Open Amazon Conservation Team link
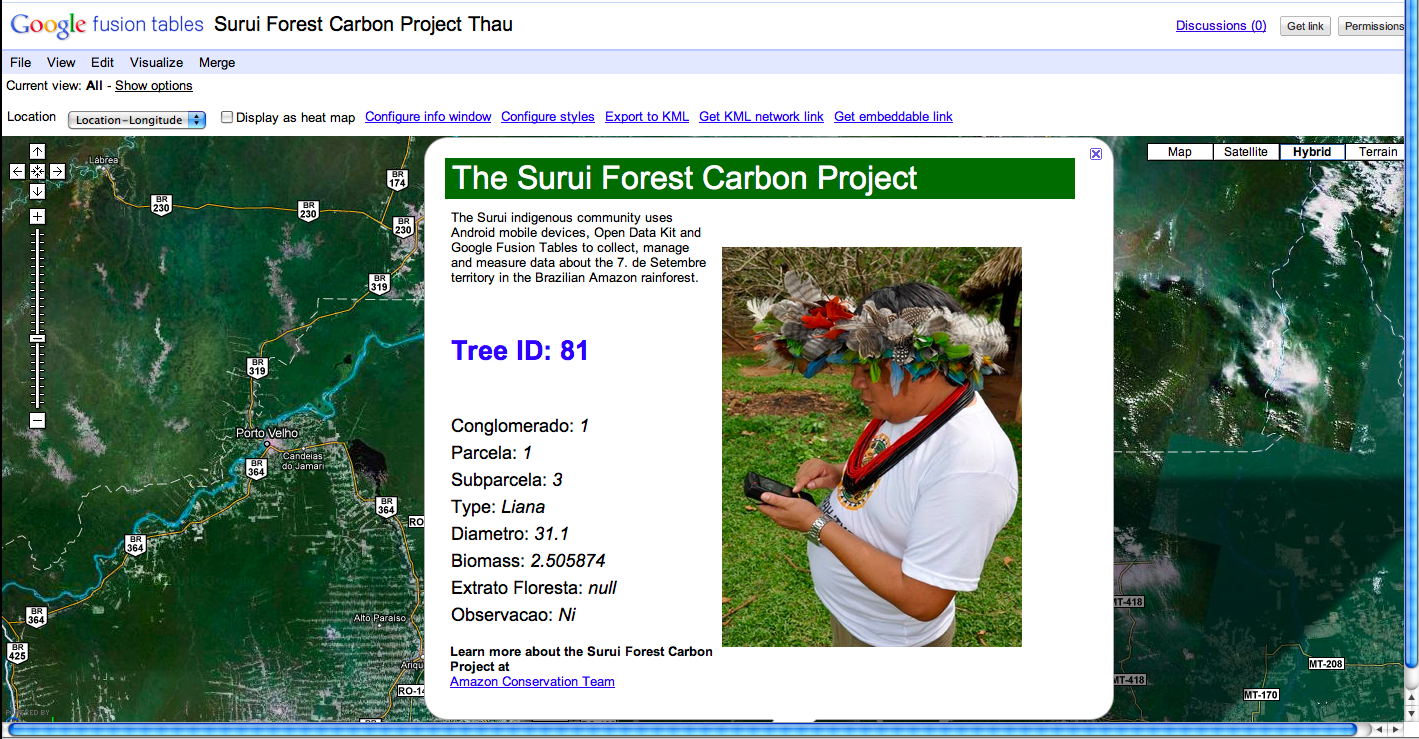1419x739 pixels. pyautogui.click(x=532, y=682)
